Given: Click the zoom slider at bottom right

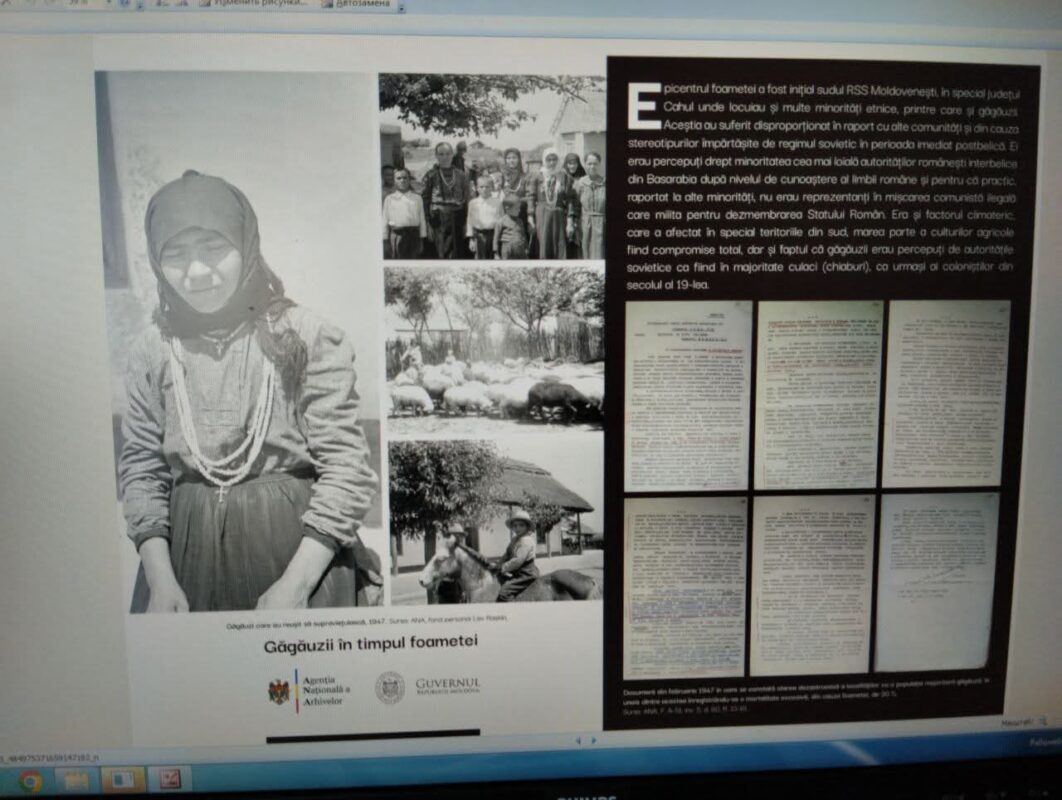Looking at the screenshot, I should [1020, 722].
